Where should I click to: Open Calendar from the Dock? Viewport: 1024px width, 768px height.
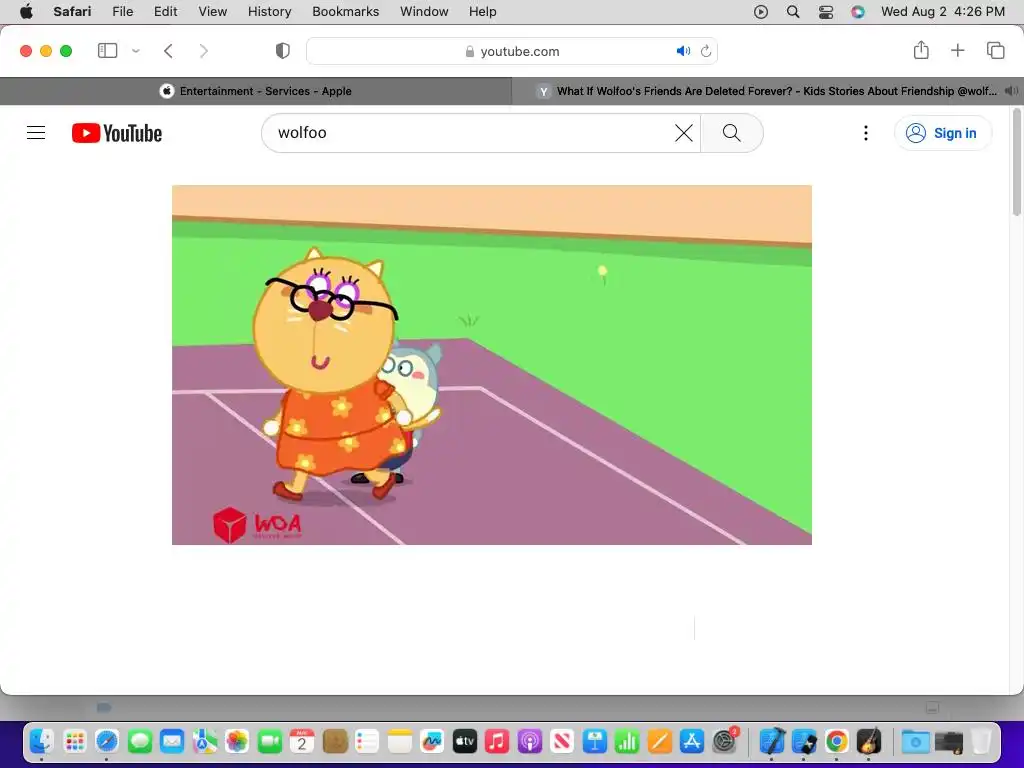point(302,742)
